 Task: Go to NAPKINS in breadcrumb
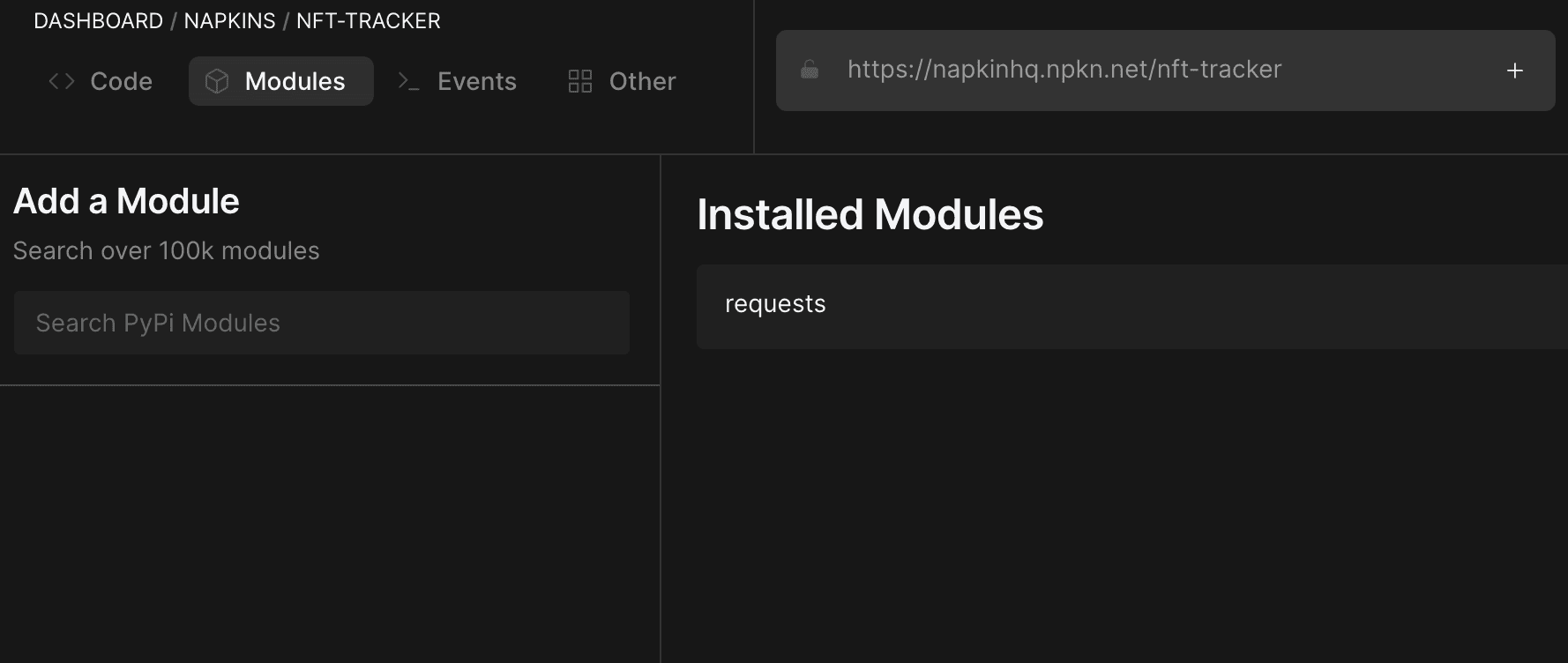tap(229, 21)
